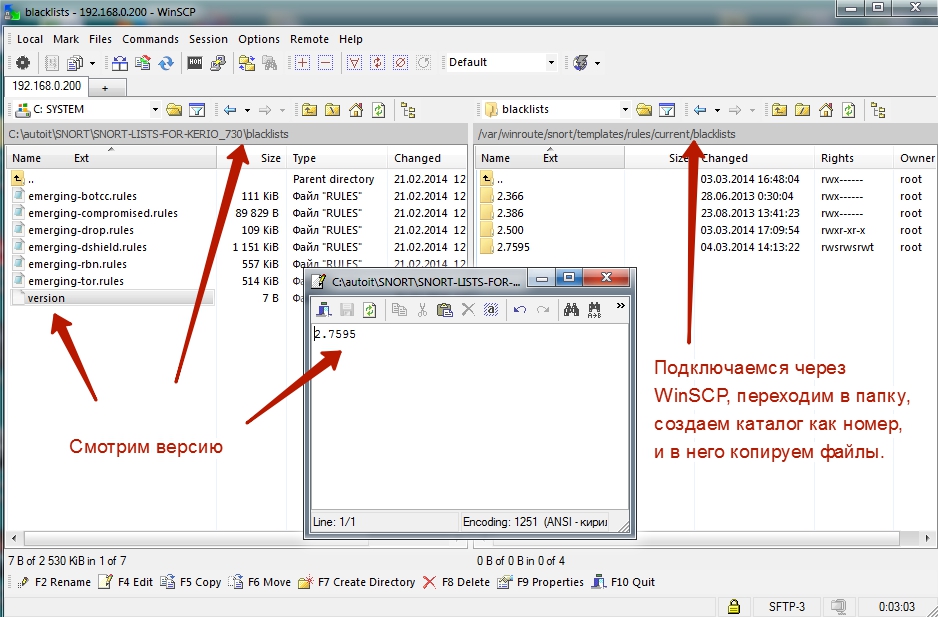938x617 pixels.
Task: Open the local filter funnel icon
Action: (197, 110)
